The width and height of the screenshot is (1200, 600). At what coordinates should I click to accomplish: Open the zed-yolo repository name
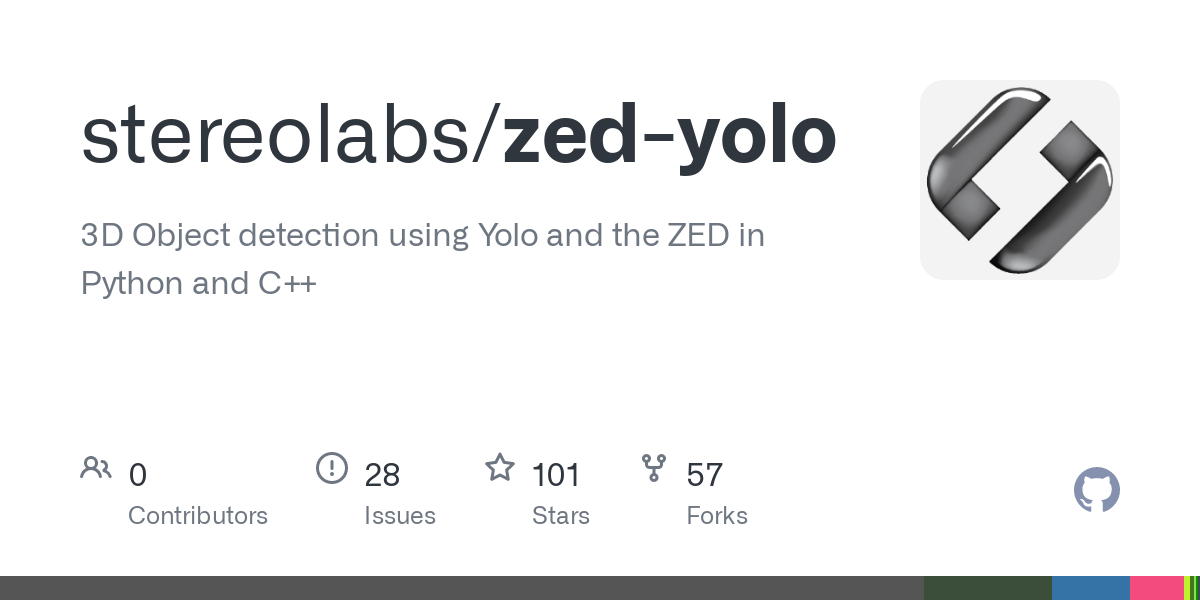click(669, 138)
